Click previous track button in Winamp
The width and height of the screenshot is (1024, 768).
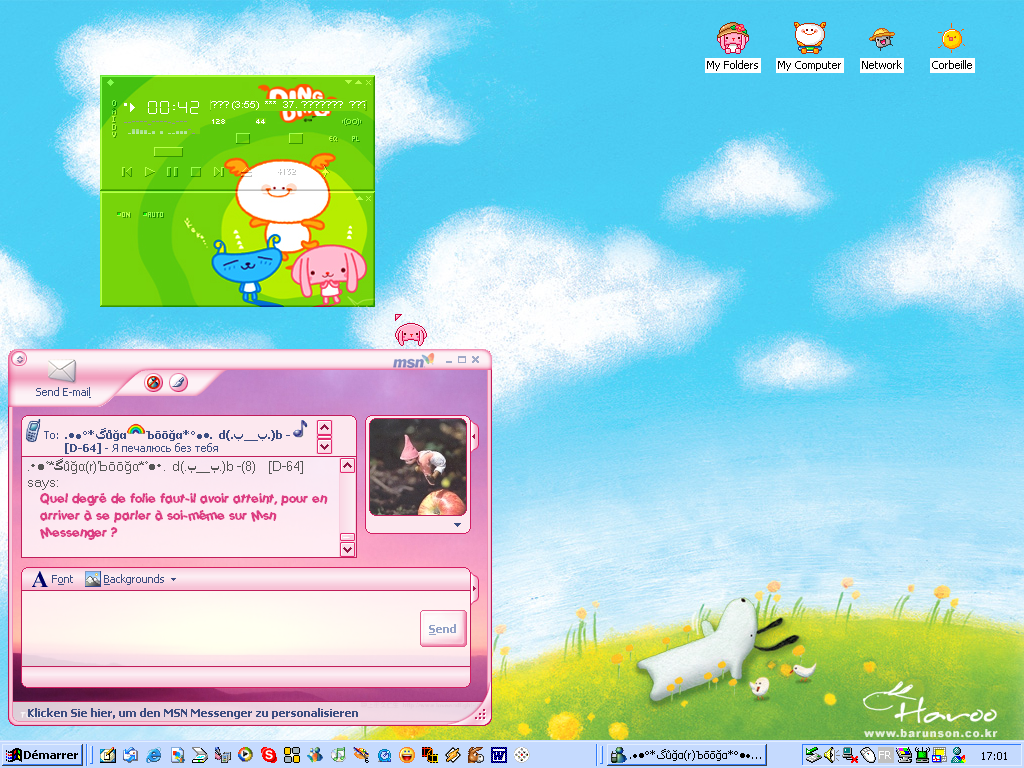click(x=127, y=172)
